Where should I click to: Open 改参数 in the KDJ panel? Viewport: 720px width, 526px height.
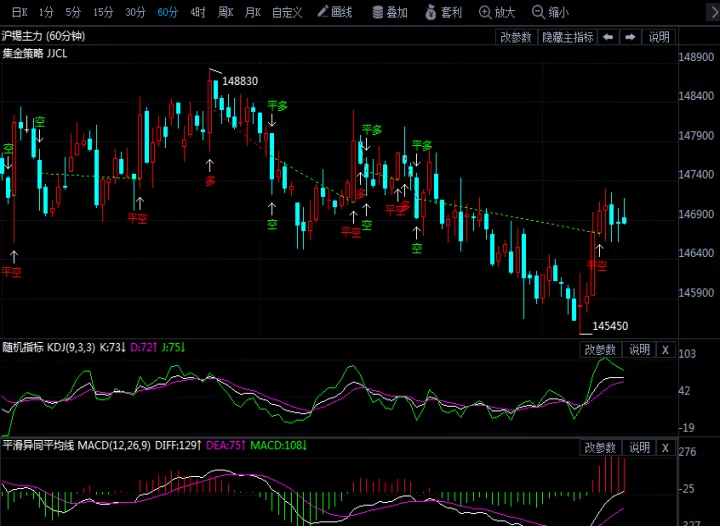coord(600,350)
